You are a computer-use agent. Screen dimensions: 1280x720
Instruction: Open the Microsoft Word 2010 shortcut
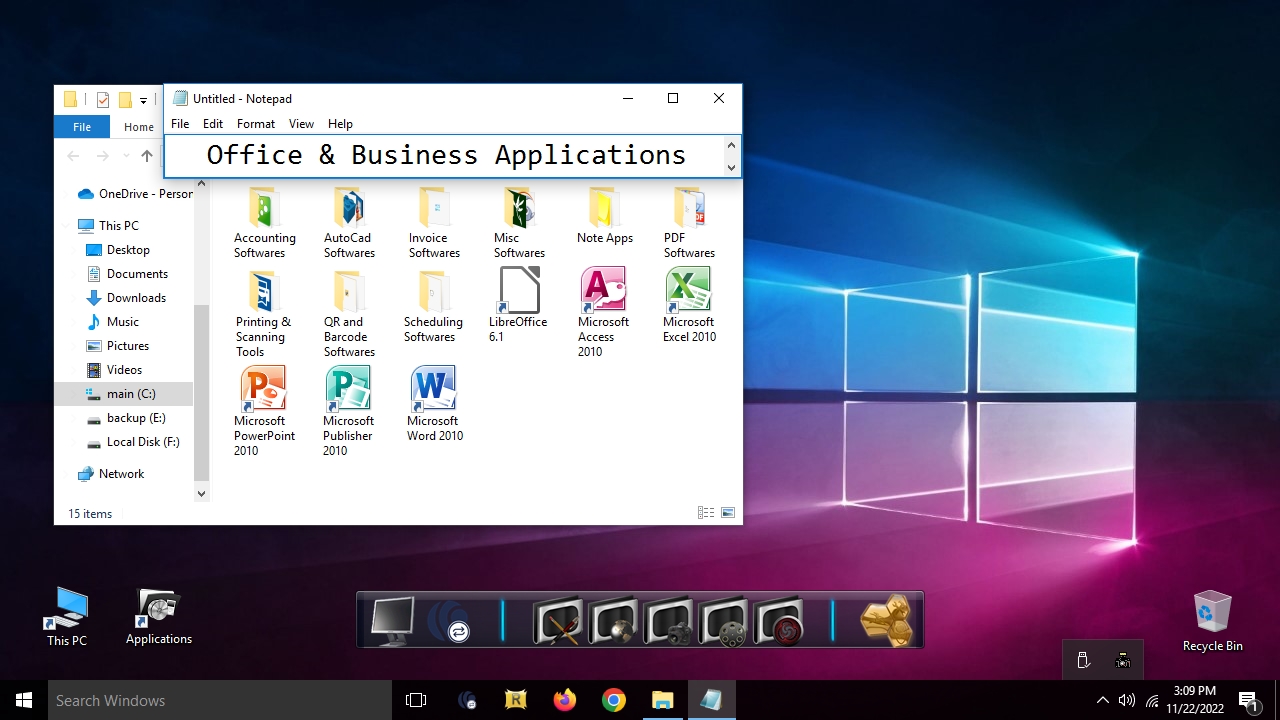click(434, 390)
